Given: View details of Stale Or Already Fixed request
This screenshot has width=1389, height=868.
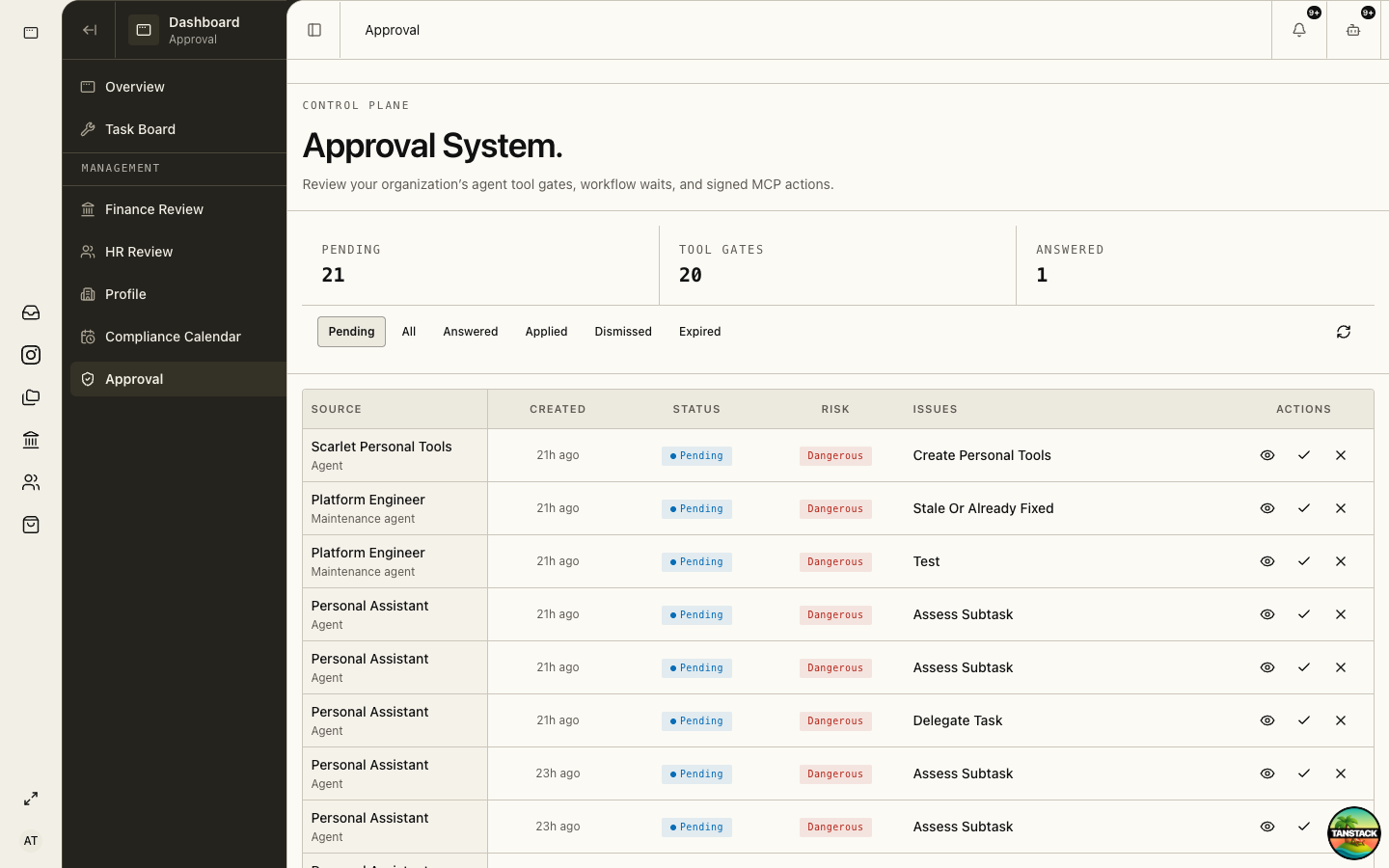Looking at the screenshot, I should pyautogui.click(x=1267, y=508).
